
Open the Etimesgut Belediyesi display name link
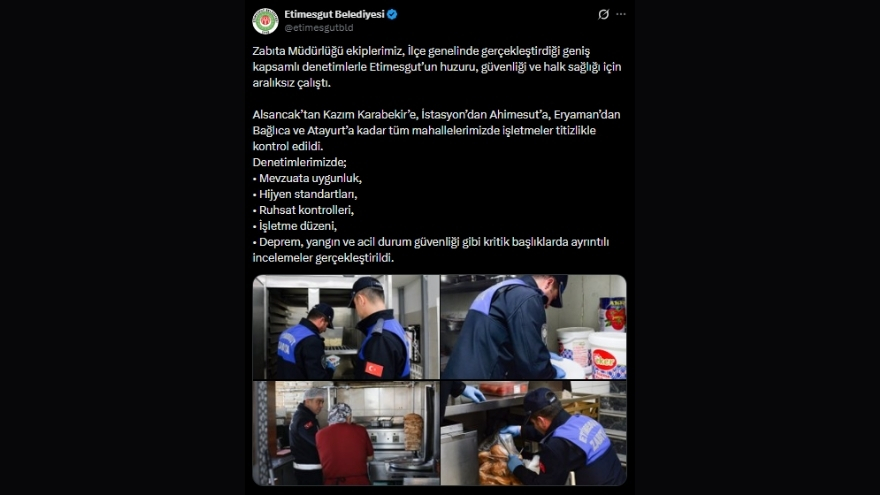[x=334, y=15]
